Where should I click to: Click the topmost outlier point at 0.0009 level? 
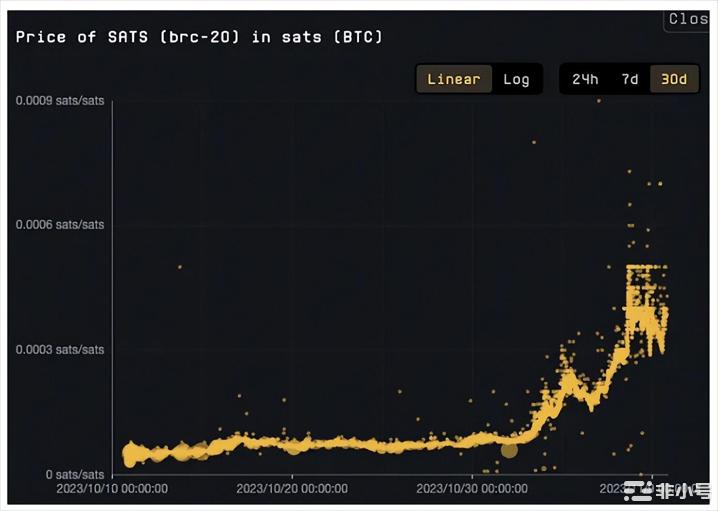(599, 101)
